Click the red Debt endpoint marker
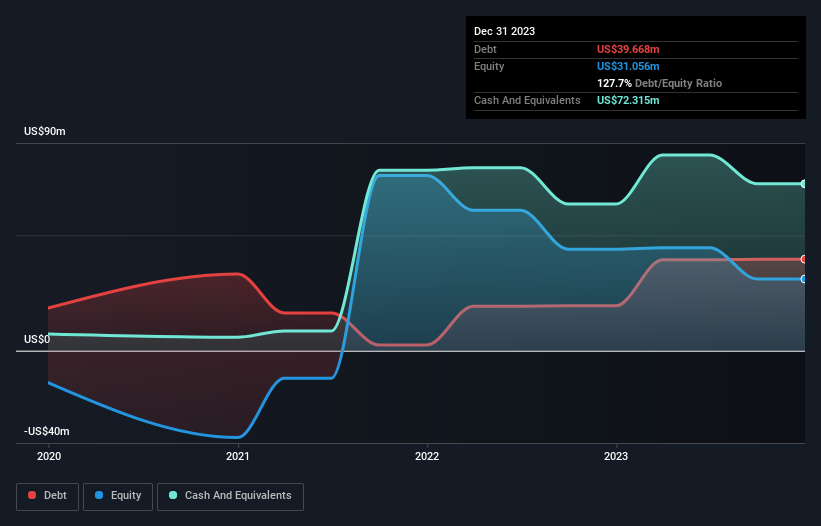This screenshot has height=526, width=821. click(x=803, y=259)
